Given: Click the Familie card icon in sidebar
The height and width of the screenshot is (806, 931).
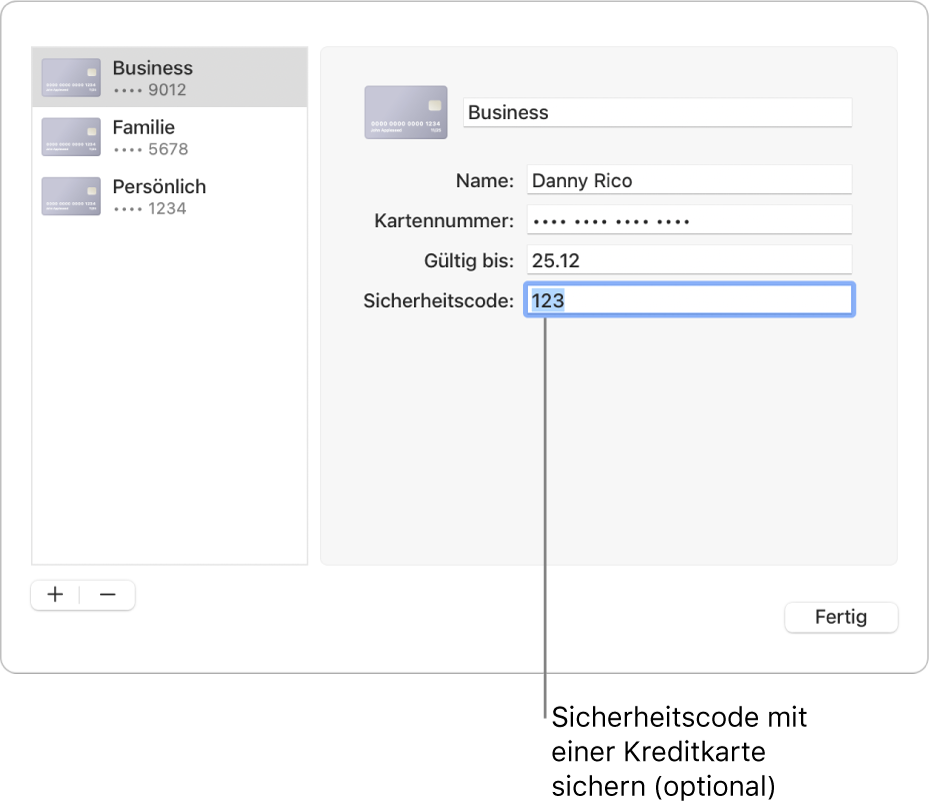Looking at the screenshot, I should [x=71, y=137].
